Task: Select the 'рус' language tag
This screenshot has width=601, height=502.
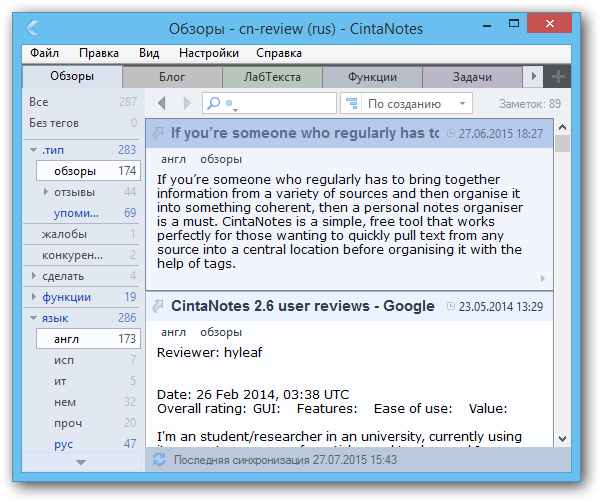Action: click(88, 444)
